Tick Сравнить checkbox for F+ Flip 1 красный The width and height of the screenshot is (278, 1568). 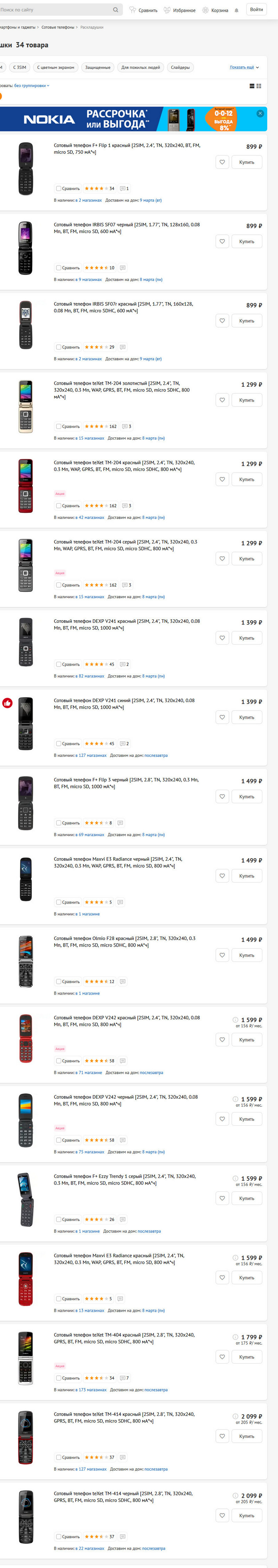[58, 189]
